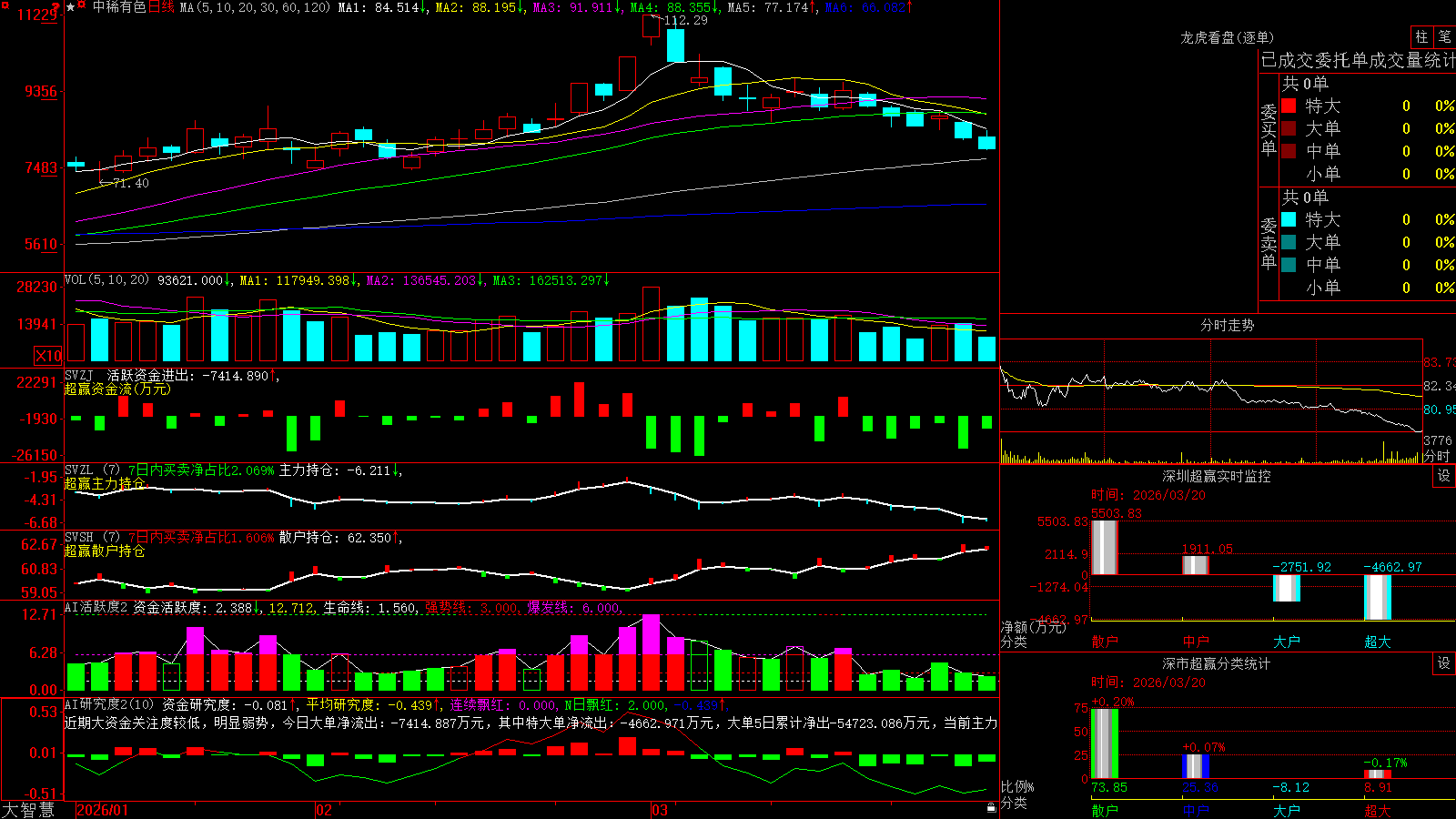This screenshot has width=1456, height=819.
Task: Click the 02 month marker on the timeline
Action: point(324,810)
